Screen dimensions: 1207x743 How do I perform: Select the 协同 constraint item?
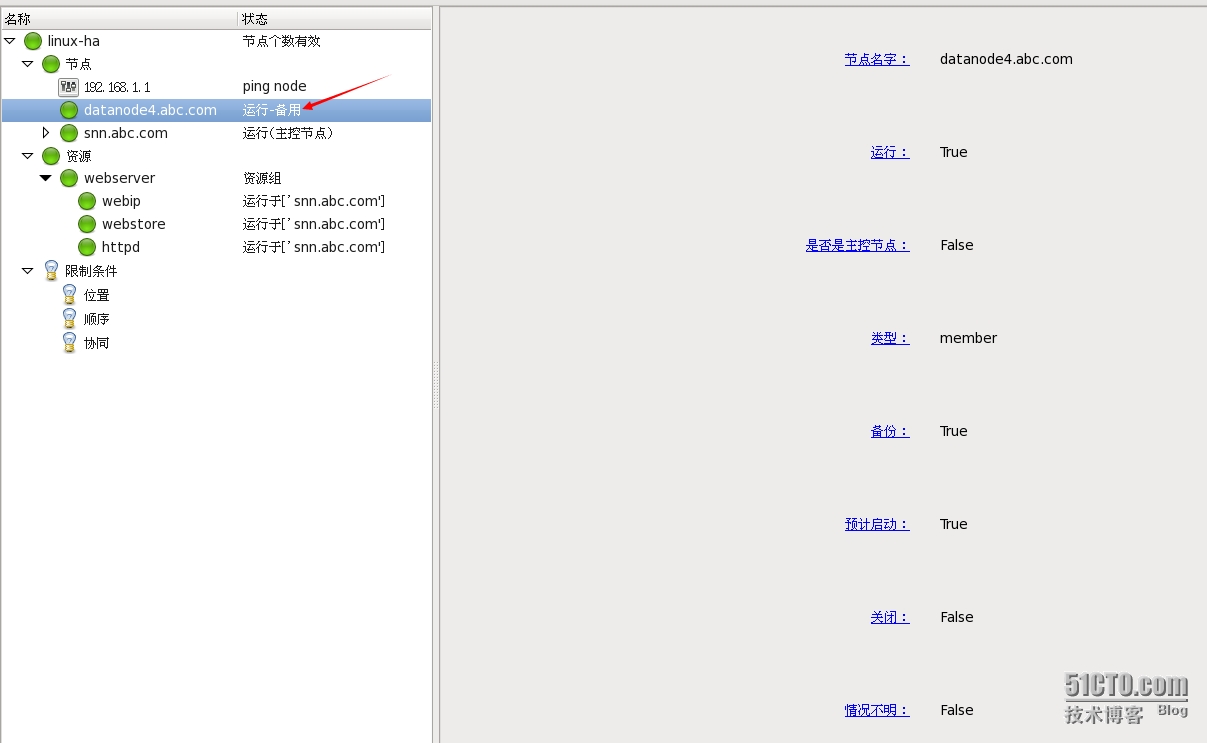click(97, 343)
